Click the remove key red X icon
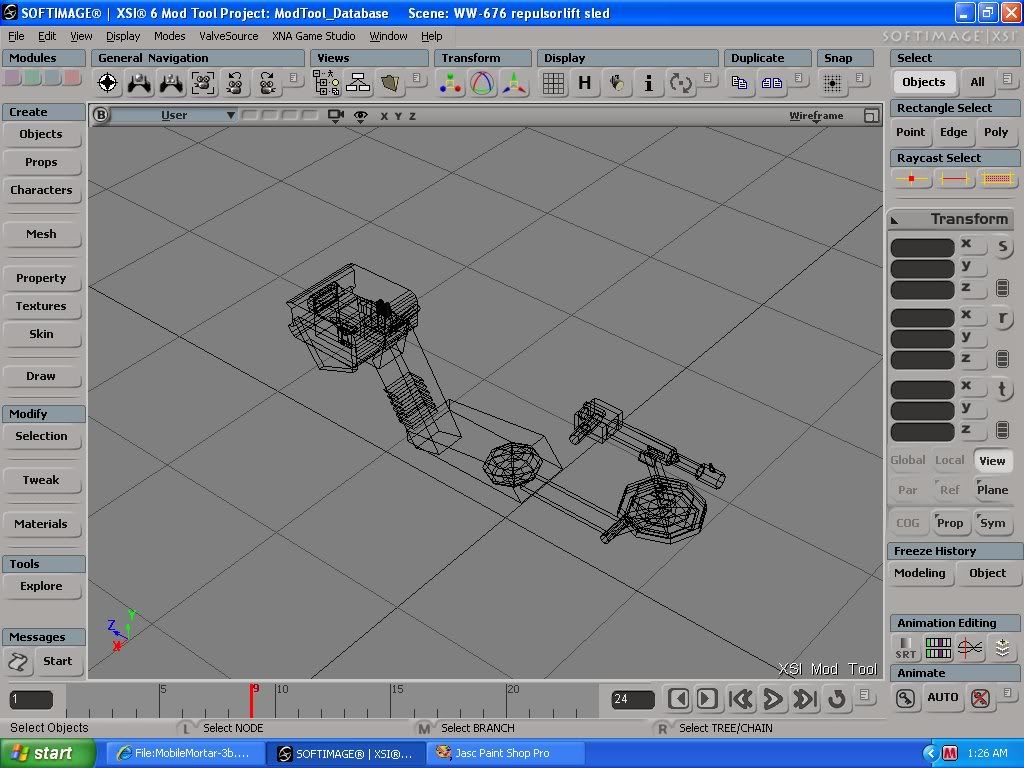1024x768 pixels. pos(980,698)
